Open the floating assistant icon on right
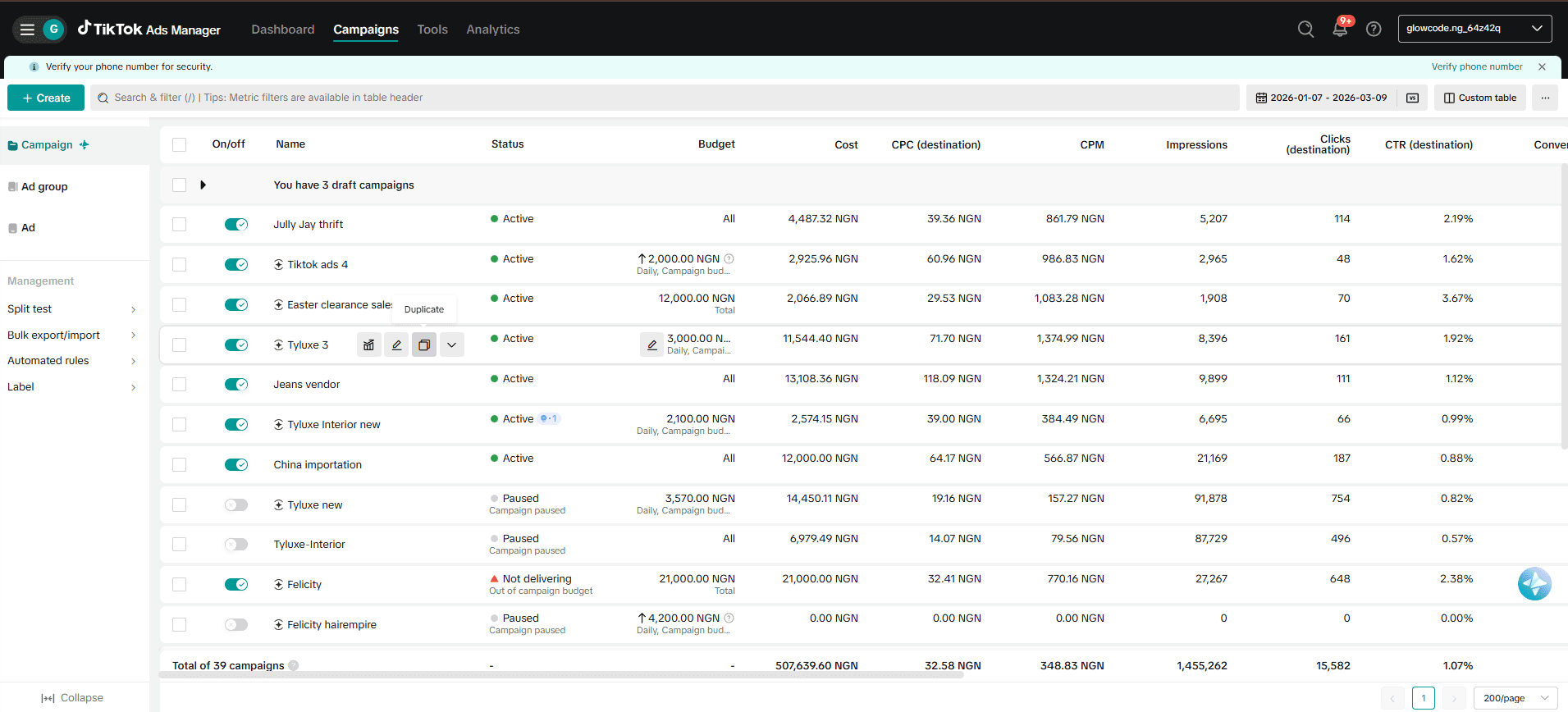This screenshot has width=1568, height=712. point(1534,584)
